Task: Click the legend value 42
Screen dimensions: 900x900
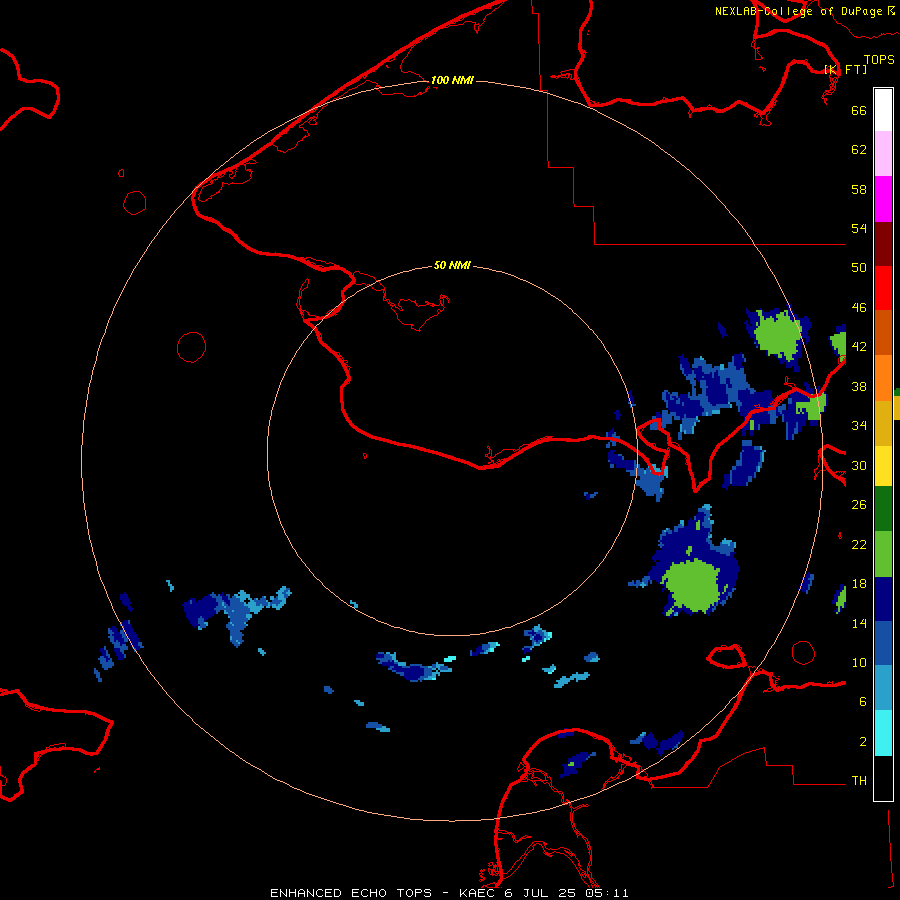Action: point(859,347)
